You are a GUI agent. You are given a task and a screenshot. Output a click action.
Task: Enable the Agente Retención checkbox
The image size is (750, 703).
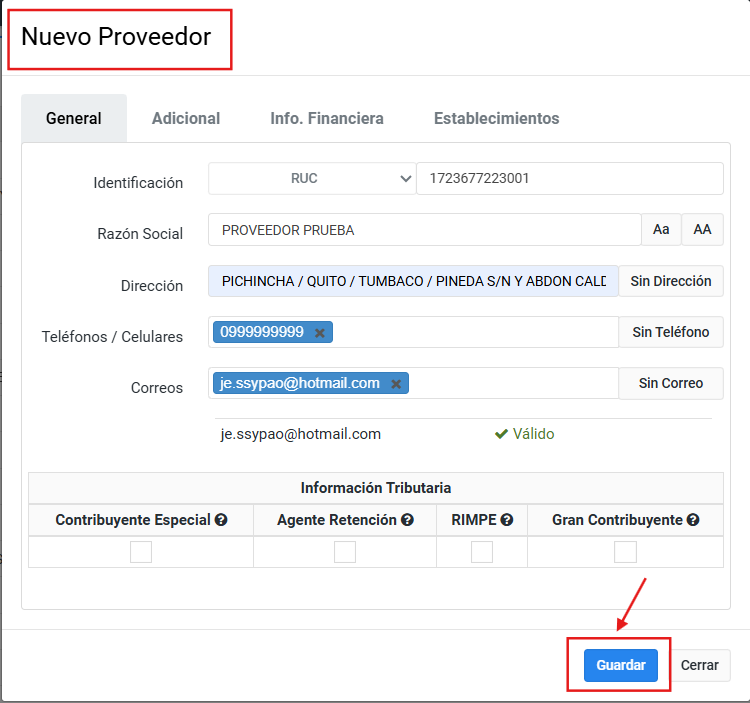pyautogui.click(x=345, y=552)
